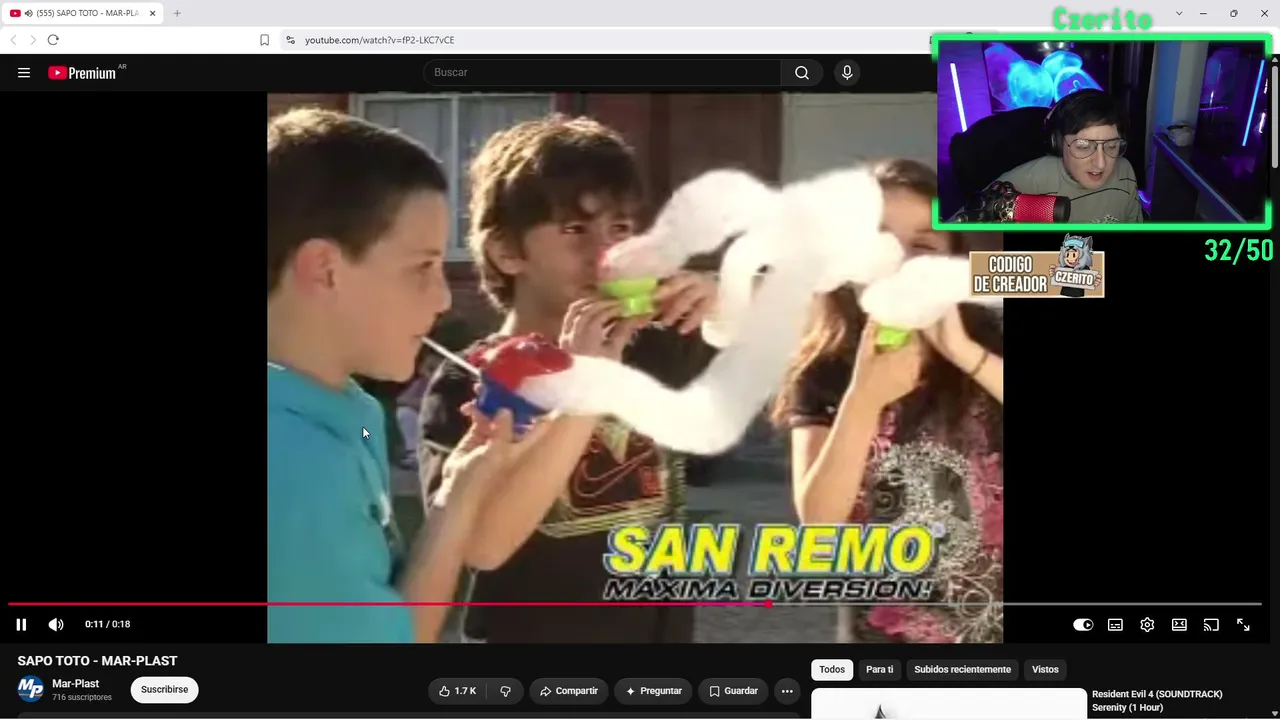This screenshot has width=1280, height=720.
Task: Go back in the browser
Action: click(x=13, y=40)
